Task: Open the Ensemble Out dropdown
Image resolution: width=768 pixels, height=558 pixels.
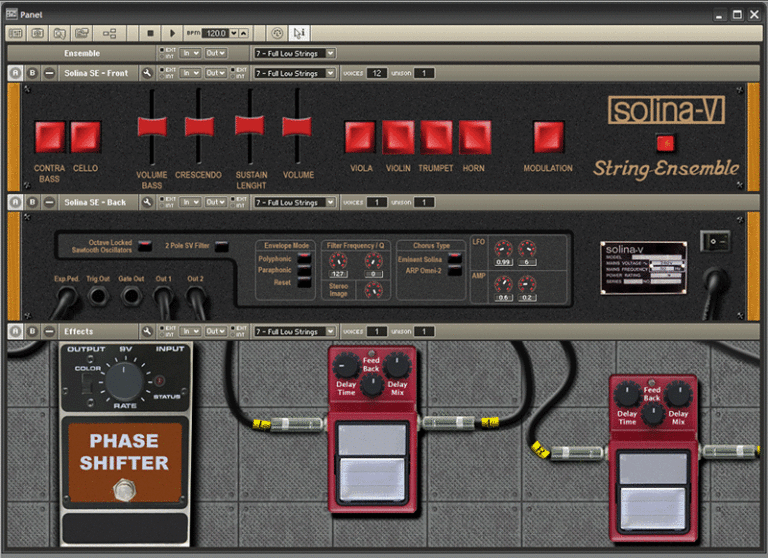Action: coord(216,53)
